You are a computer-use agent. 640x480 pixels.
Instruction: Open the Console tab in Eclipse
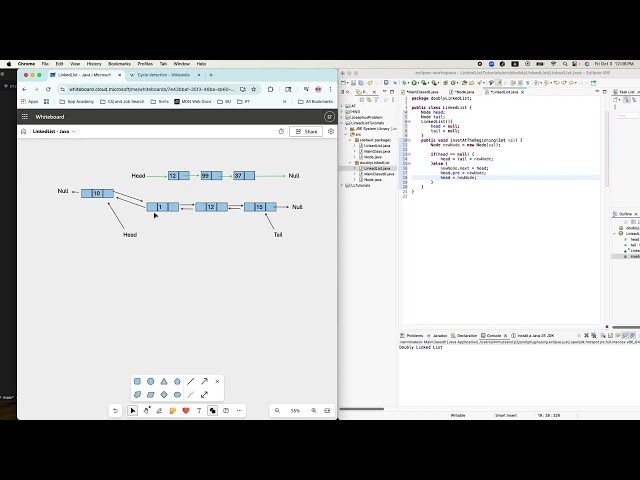coord(493,336)
